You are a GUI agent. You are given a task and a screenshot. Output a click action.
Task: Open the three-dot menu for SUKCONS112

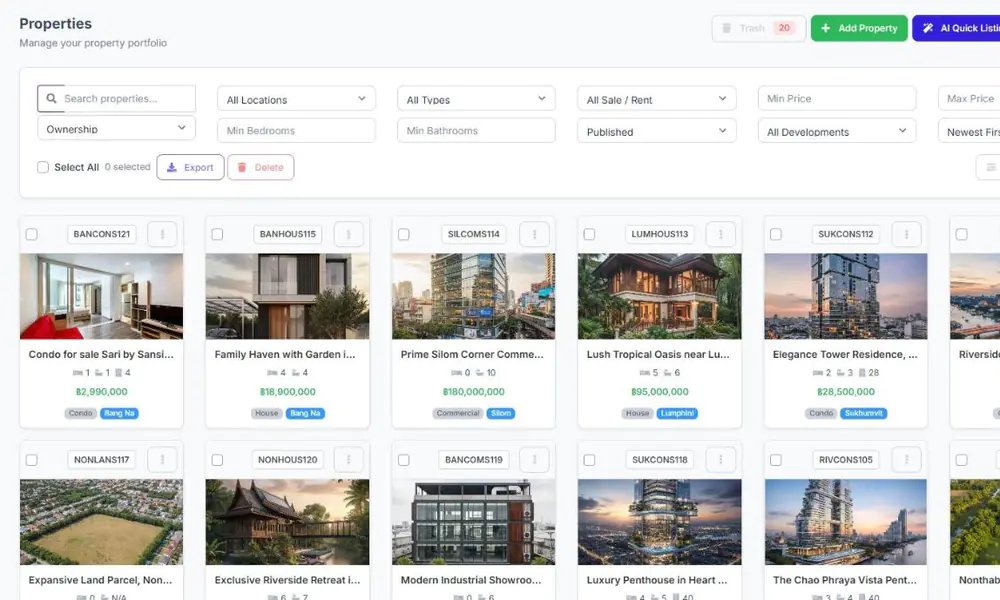(x=906, y=234)
